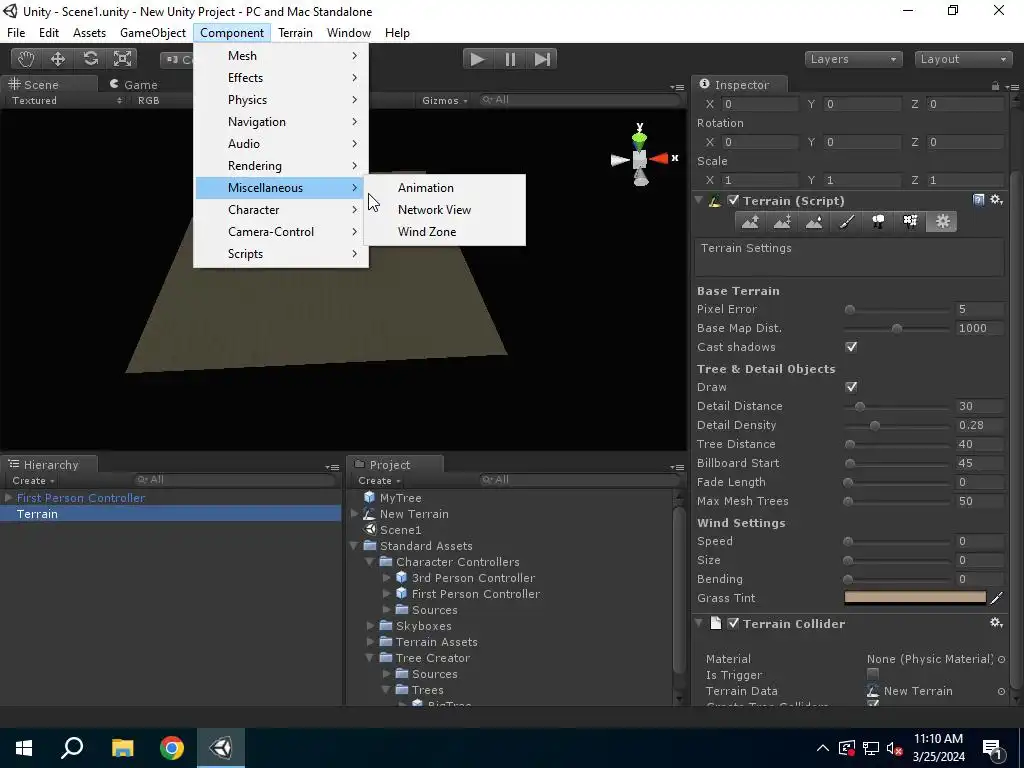The image size is (1024, 768).
Task: Click the Pixel Error value field
Action: click(979, 309)
